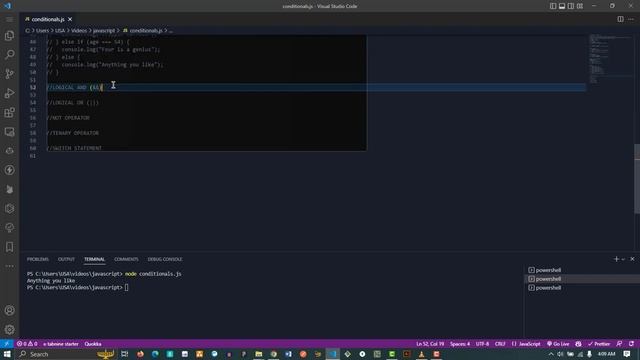Open notifications bell in status bar
This screenshot has height=360, width=640.
(x=631, y=344)
